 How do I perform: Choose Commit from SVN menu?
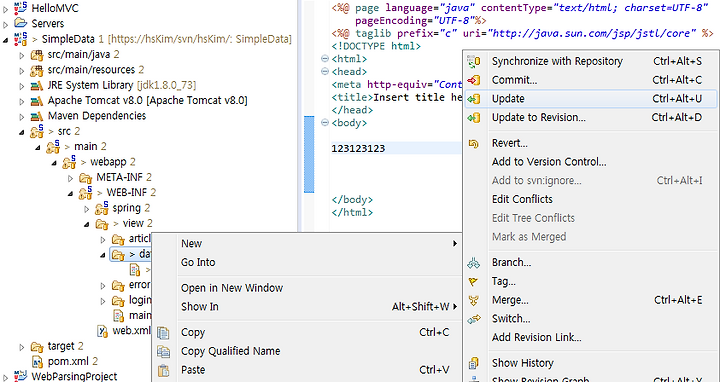591,80
